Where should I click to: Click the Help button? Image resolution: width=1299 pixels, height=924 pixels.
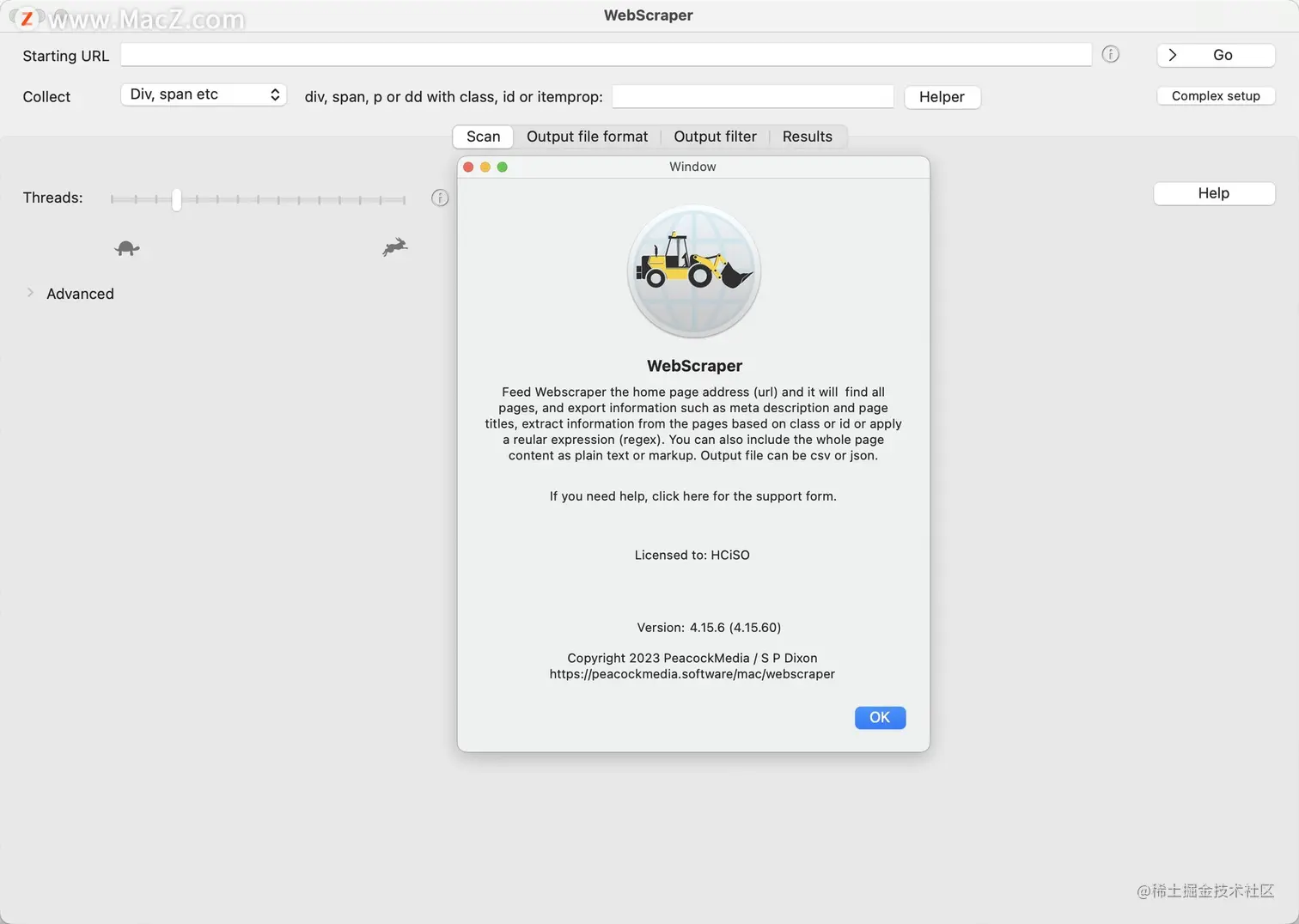(1214, 193)
